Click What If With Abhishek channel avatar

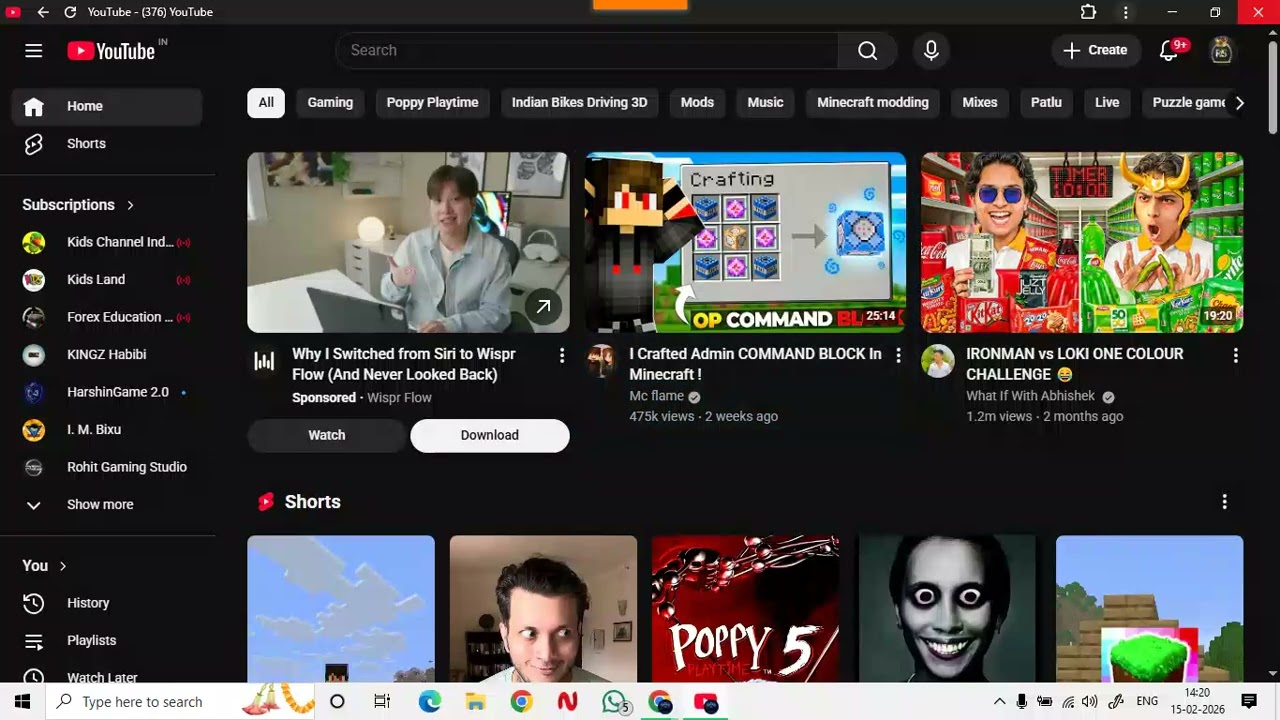[938, 361]
